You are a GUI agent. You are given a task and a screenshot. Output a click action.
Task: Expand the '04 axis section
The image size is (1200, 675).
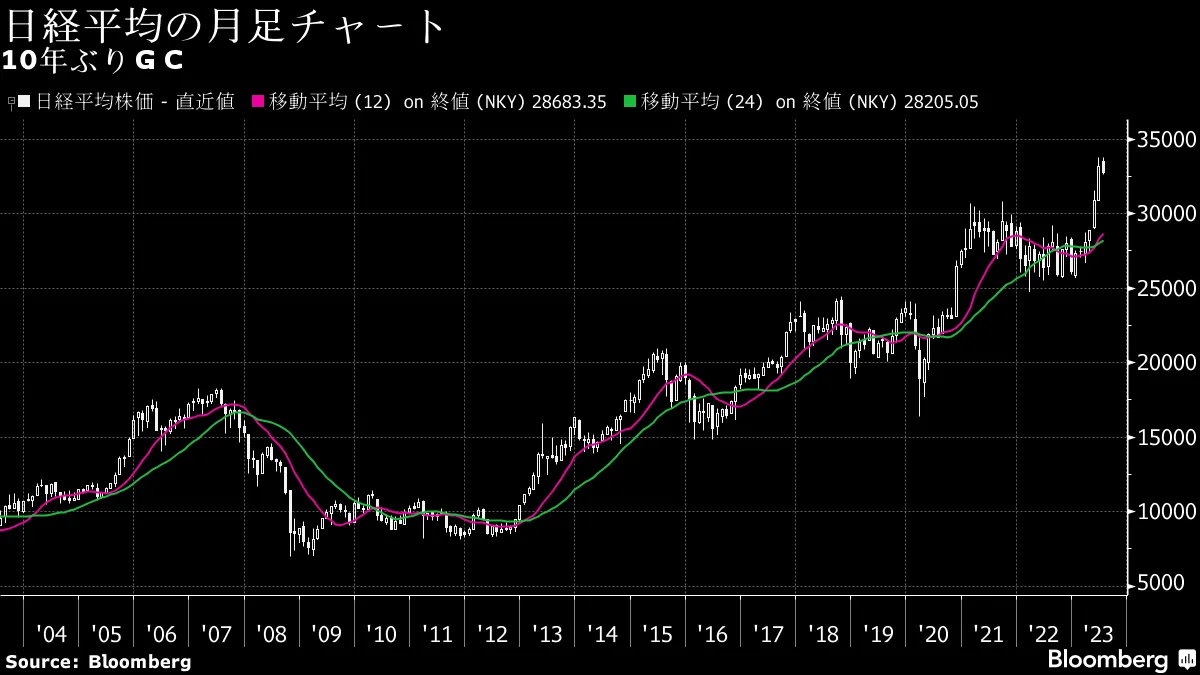pyautogui.click(x=53, y=634)
